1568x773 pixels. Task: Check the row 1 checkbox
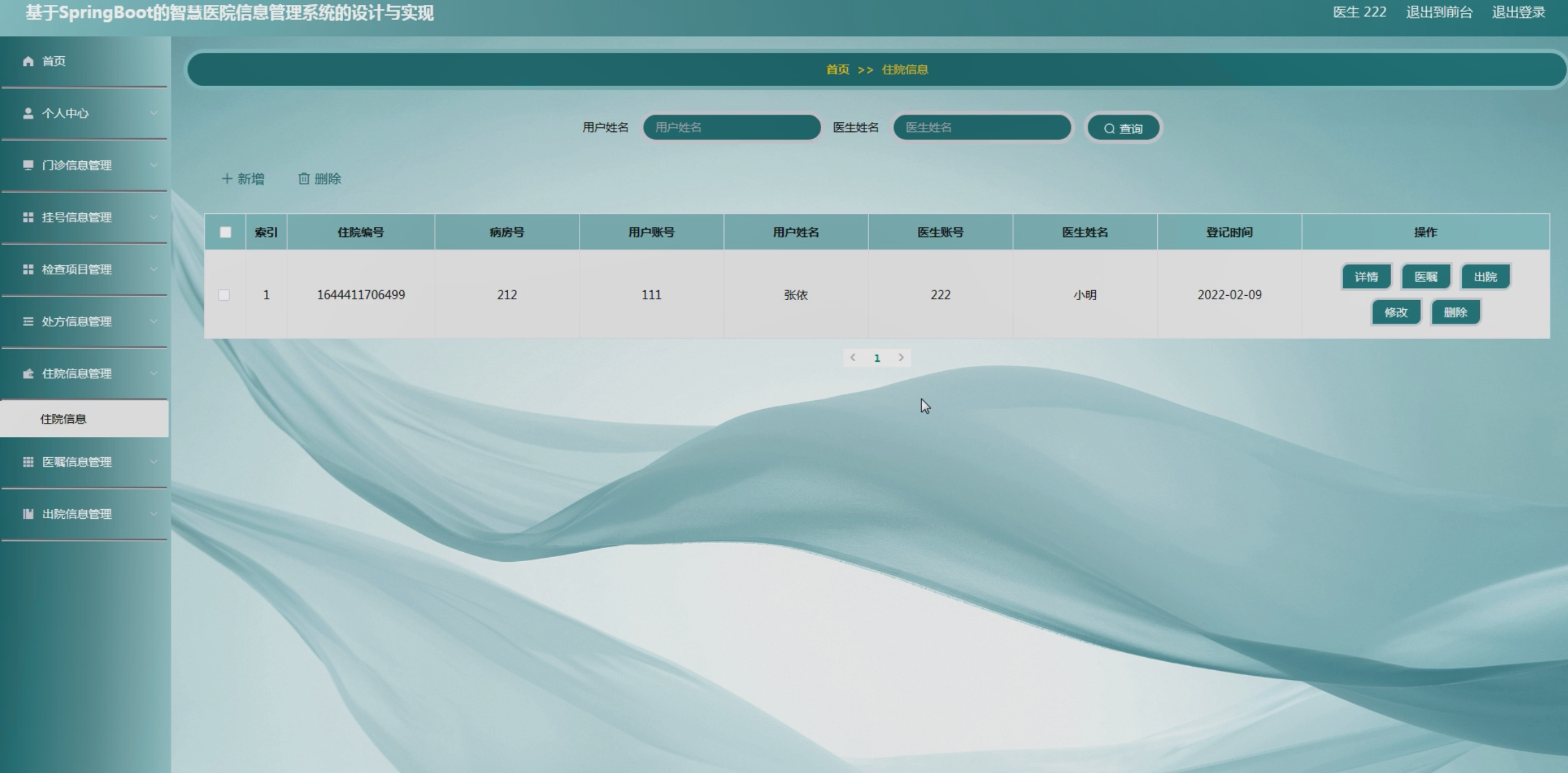click(x=224, y=295)
